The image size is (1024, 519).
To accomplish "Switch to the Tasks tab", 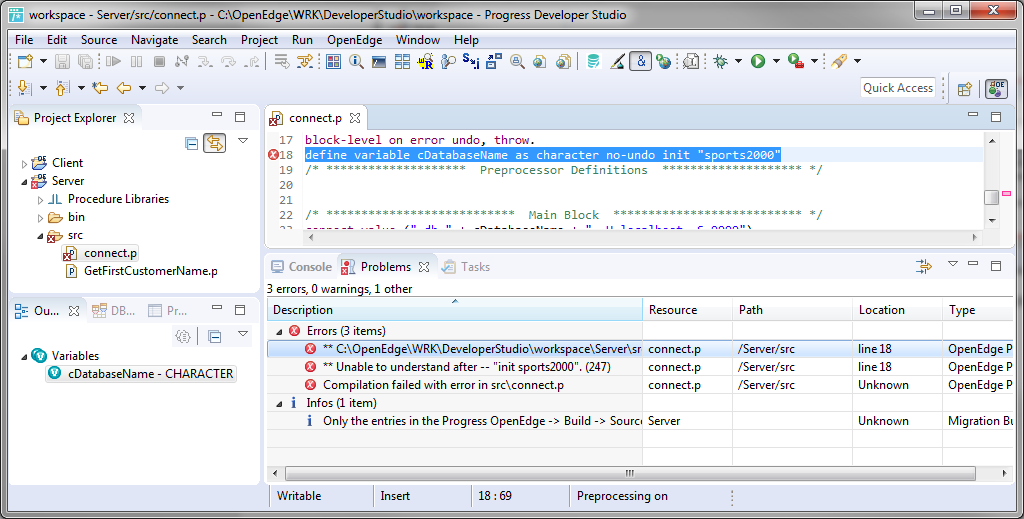I will click(x=466, y=266).
